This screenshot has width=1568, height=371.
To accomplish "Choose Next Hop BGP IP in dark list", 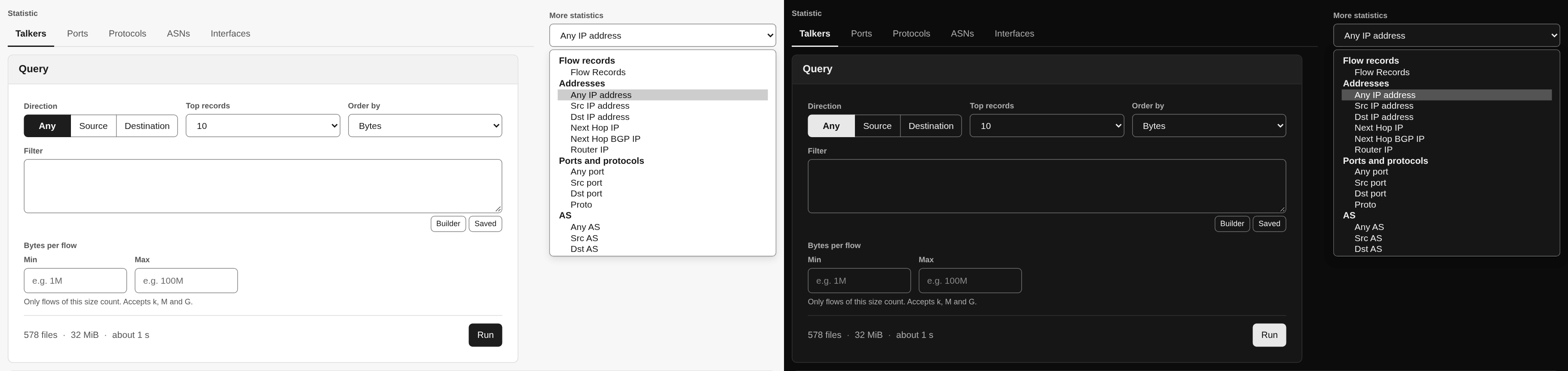I will (x=1447, y=139).
